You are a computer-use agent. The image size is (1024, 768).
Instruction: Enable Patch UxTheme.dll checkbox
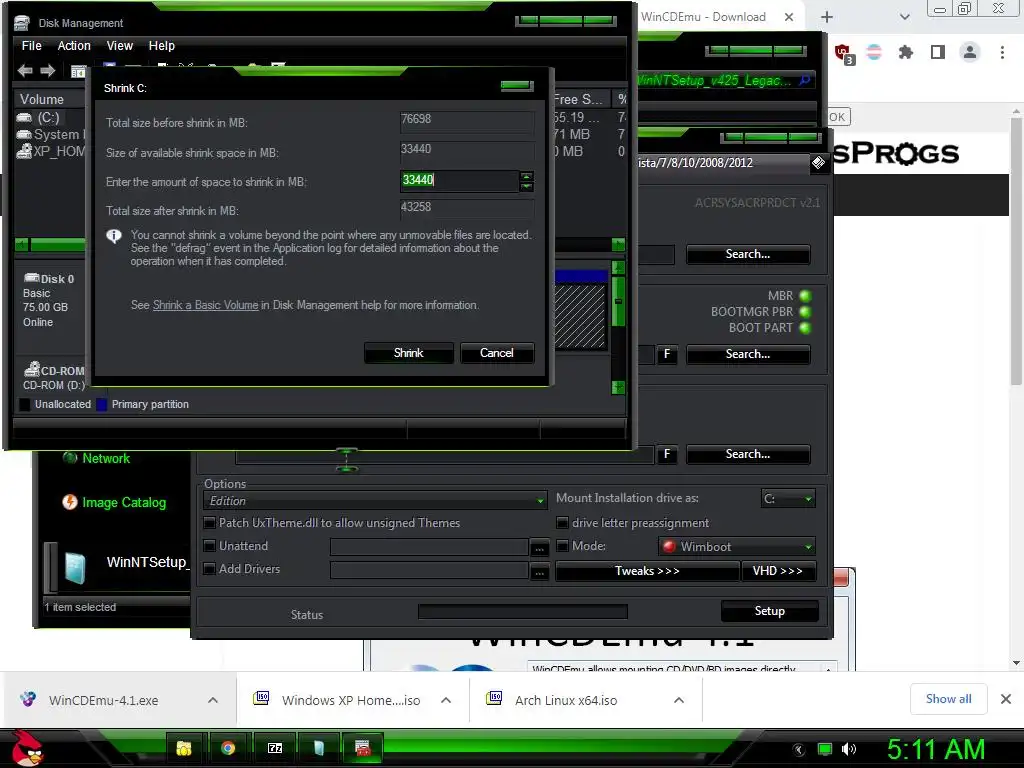point(210,522)
